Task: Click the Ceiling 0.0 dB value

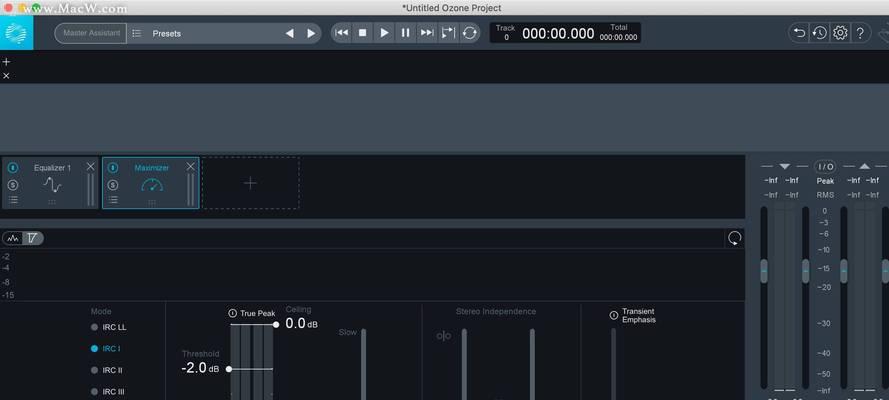Action: 301,324
